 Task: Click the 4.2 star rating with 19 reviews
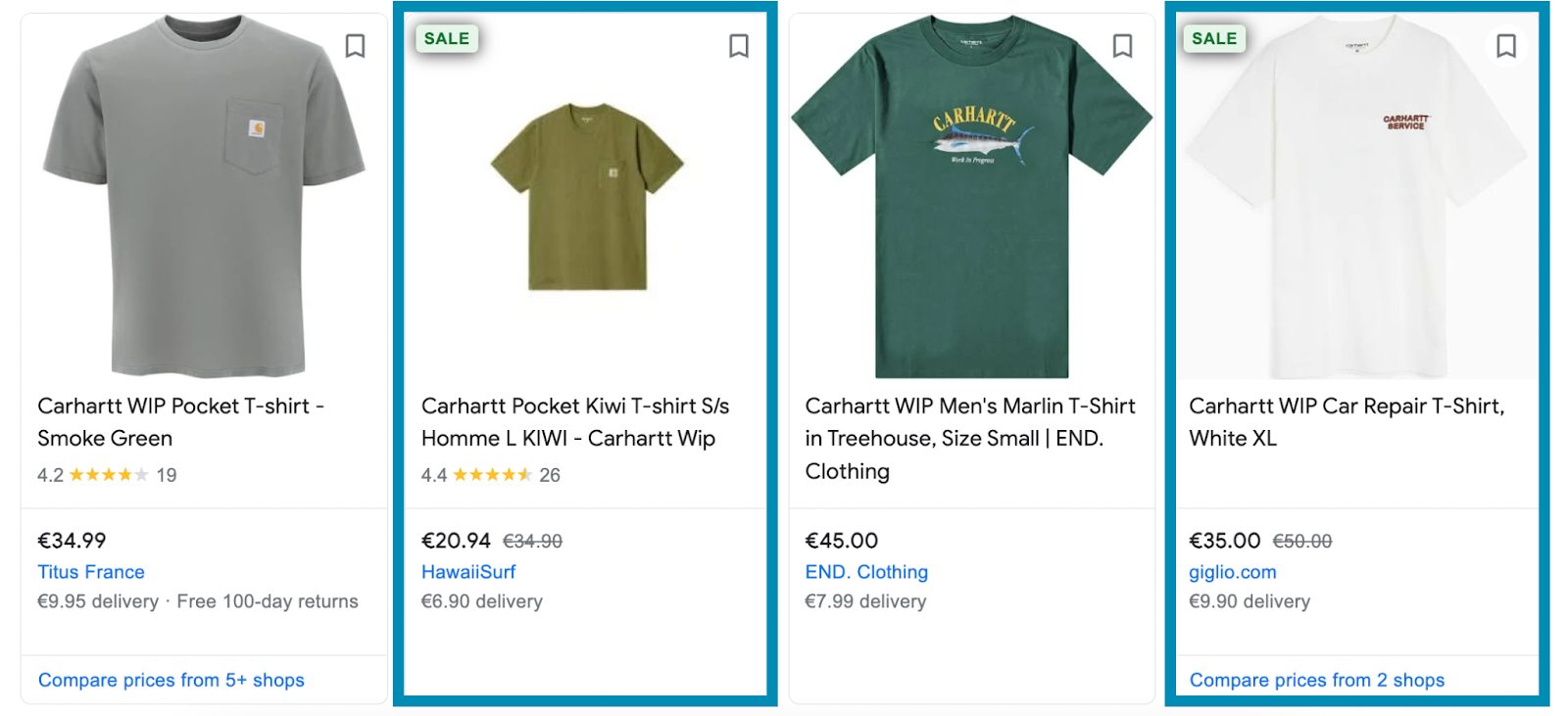108,475
